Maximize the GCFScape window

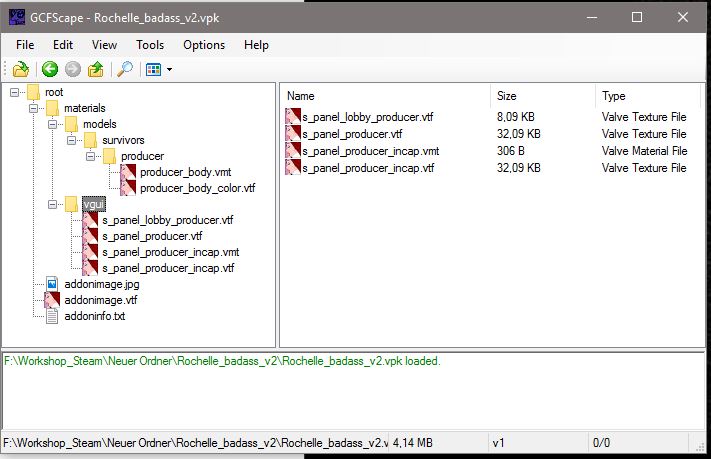[x=637, y=17]
